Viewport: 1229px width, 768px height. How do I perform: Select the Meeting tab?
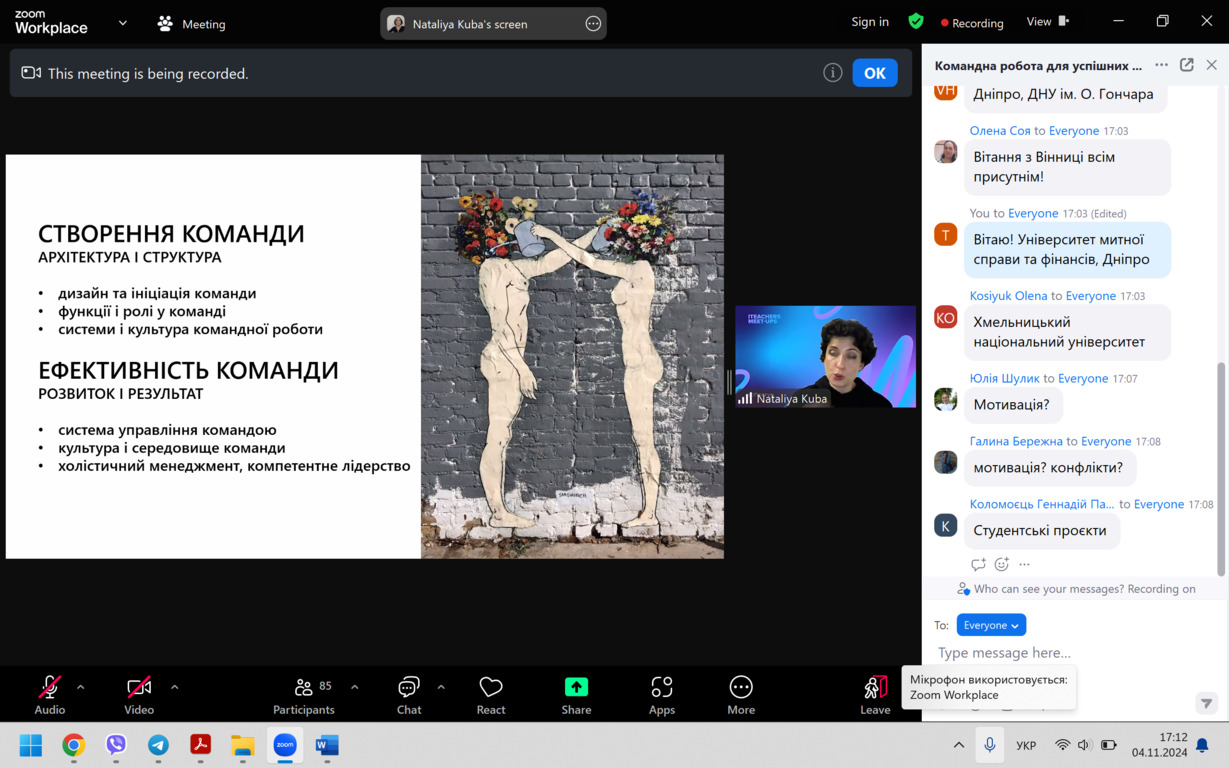192,24
